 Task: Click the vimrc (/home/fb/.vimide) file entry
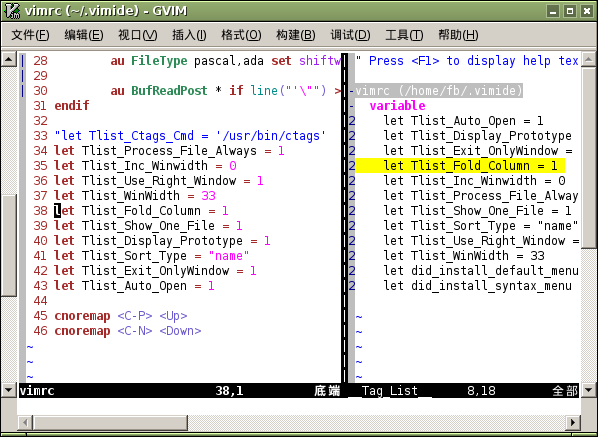coord(439,91)
